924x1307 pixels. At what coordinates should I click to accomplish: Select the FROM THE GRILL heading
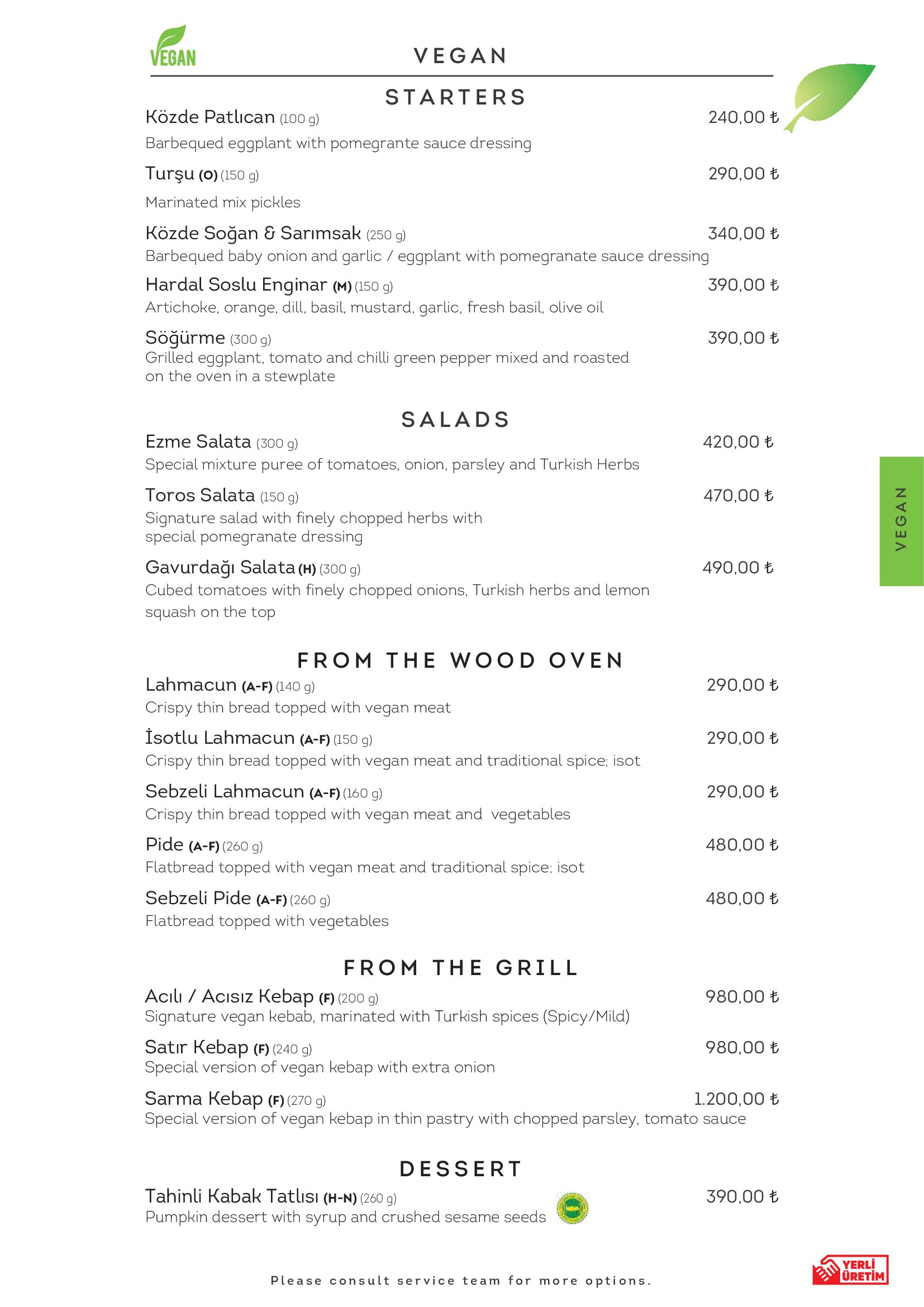(461, 968)
